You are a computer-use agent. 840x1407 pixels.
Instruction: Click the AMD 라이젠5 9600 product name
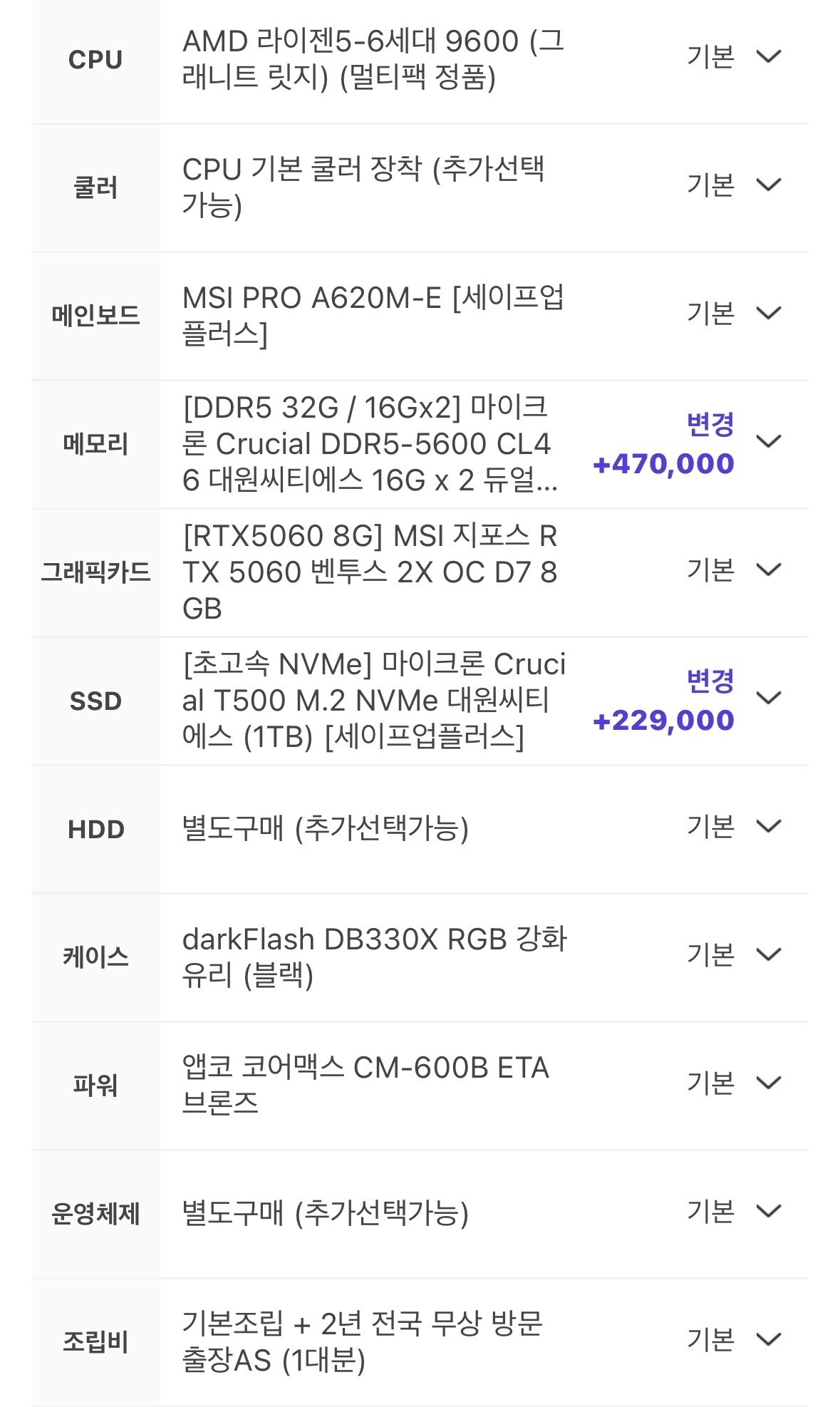pos(373,59)
